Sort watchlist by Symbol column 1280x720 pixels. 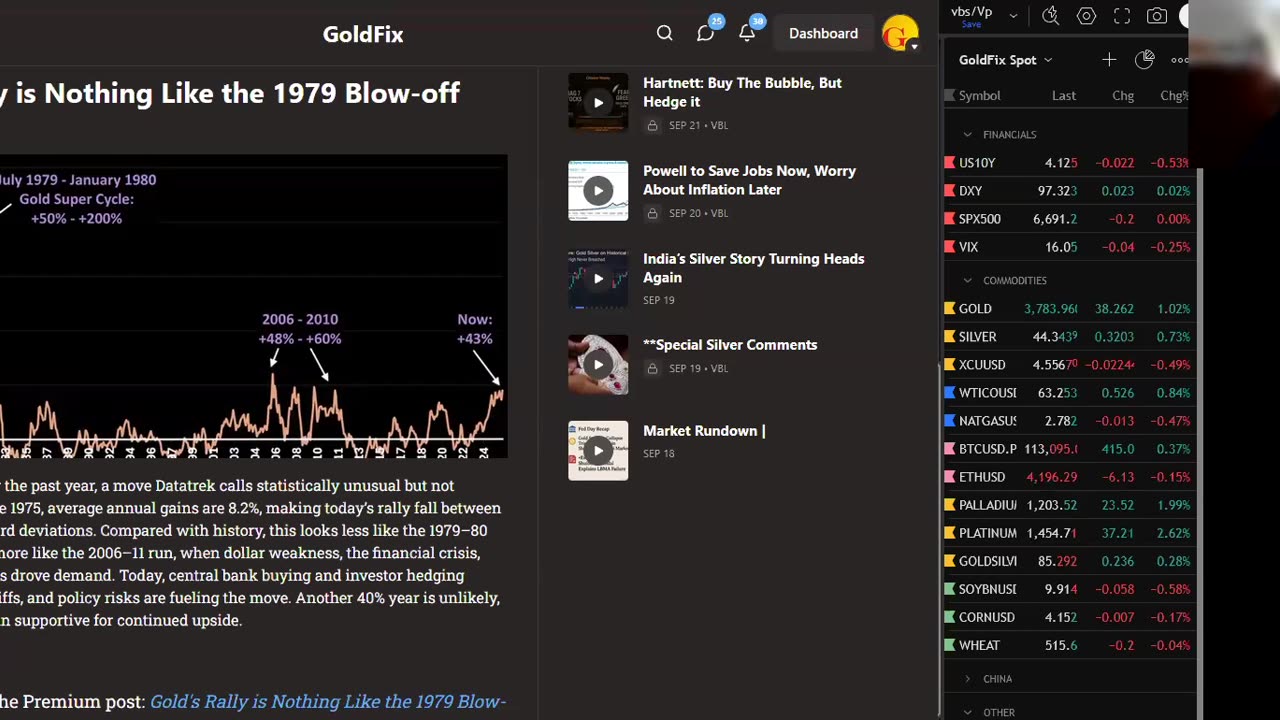tap(979, 95)
